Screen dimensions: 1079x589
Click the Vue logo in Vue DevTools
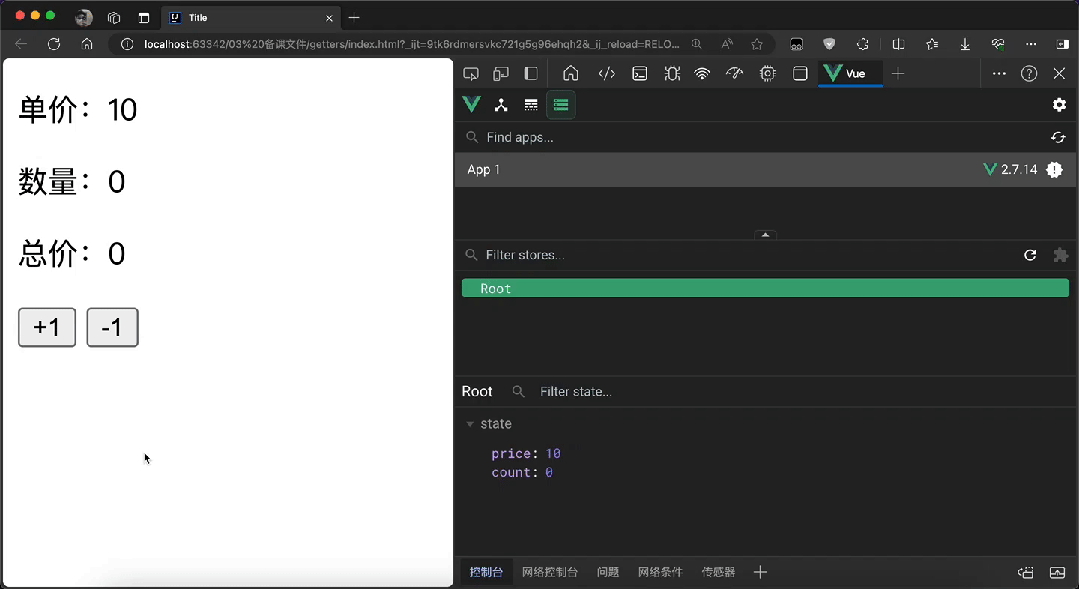[x=471, y=105]
